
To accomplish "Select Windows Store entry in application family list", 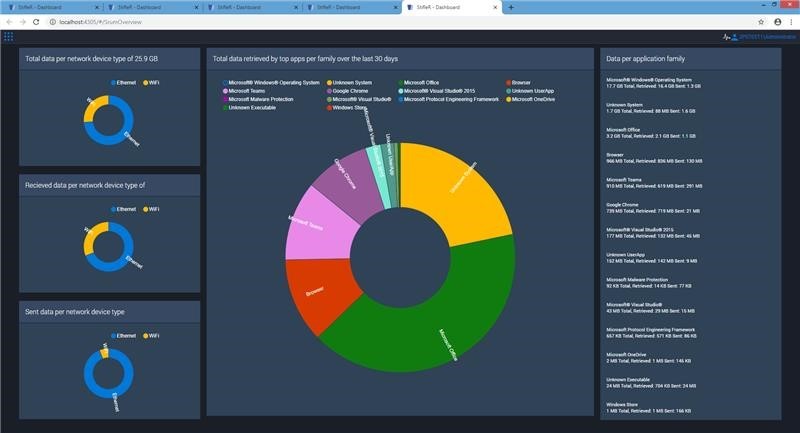I will (x=649, y=407).
